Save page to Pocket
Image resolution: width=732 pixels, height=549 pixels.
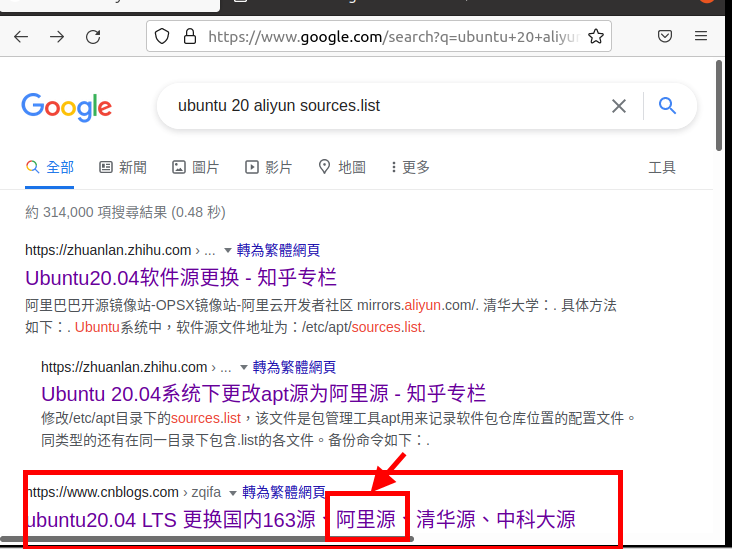pyautogui.click(x=665, y=36)
